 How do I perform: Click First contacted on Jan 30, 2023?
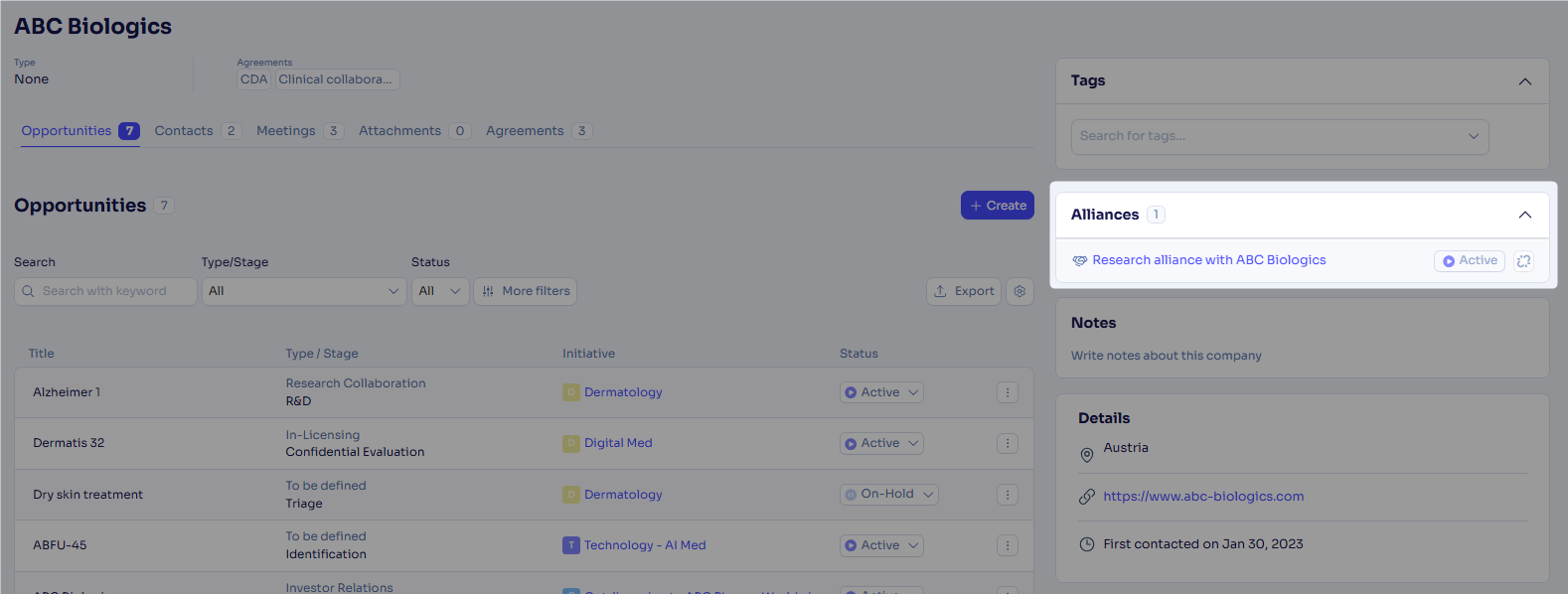tap(1202, 544)
